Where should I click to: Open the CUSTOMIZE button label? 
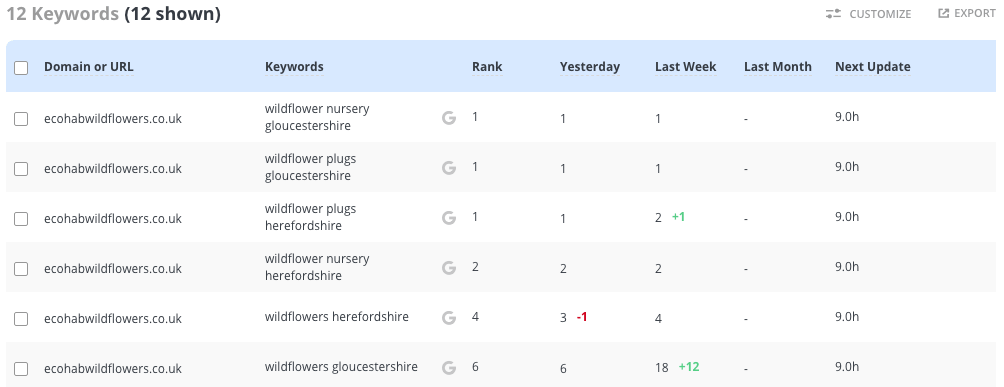(x=880, y=14)
